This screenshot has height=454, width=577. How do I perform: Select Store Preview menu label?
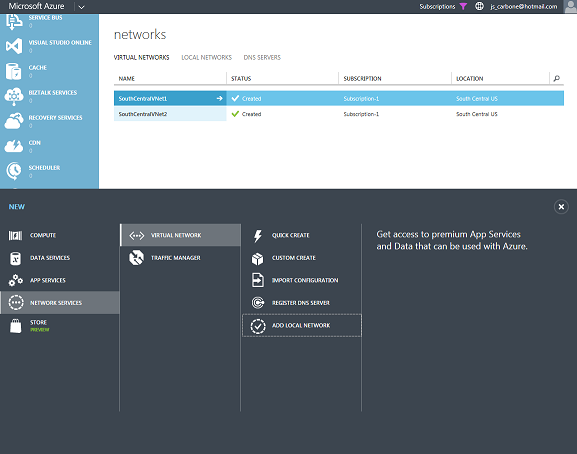(x=39, y=326)
